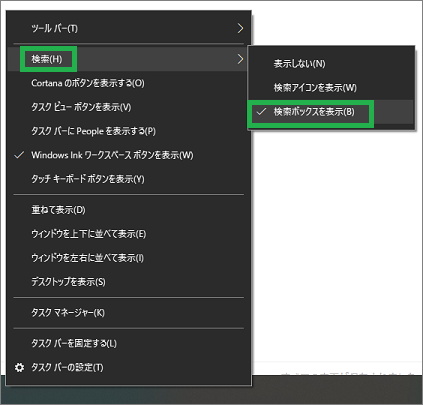
Task: Select 表示しない(N) in search submenu
Action: point(331,64)
